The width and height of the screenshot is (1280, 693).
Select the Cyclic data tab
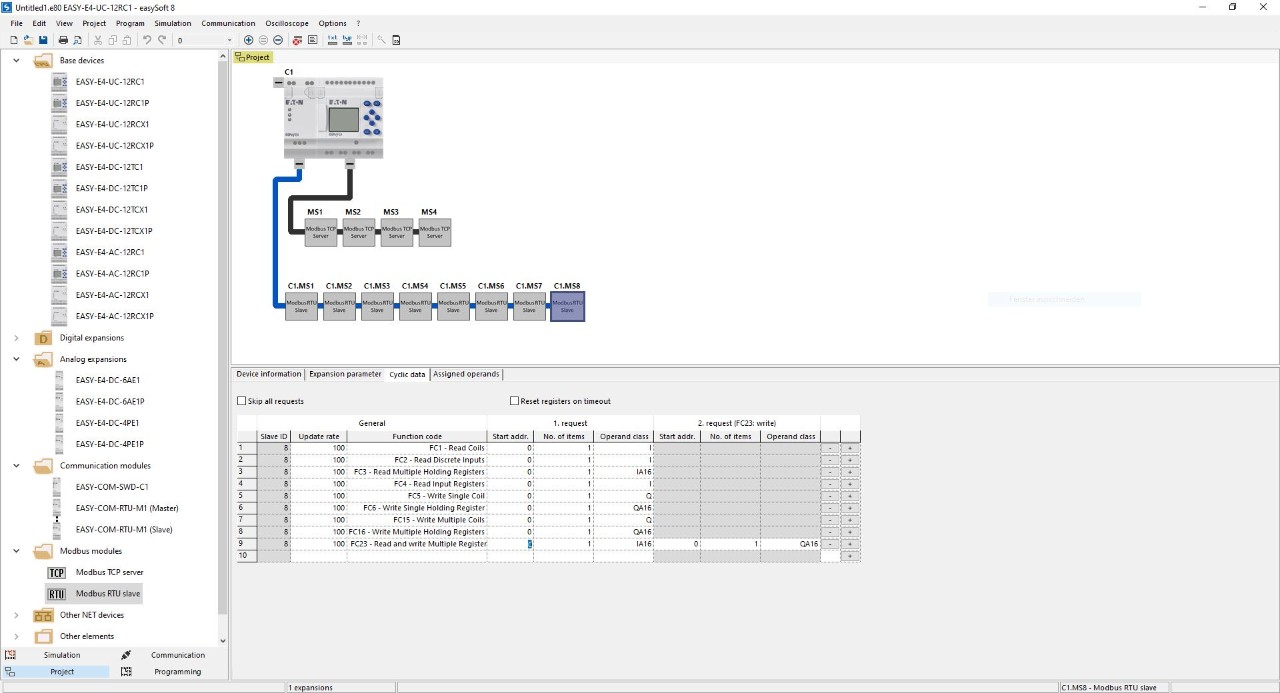coord(408,374)
